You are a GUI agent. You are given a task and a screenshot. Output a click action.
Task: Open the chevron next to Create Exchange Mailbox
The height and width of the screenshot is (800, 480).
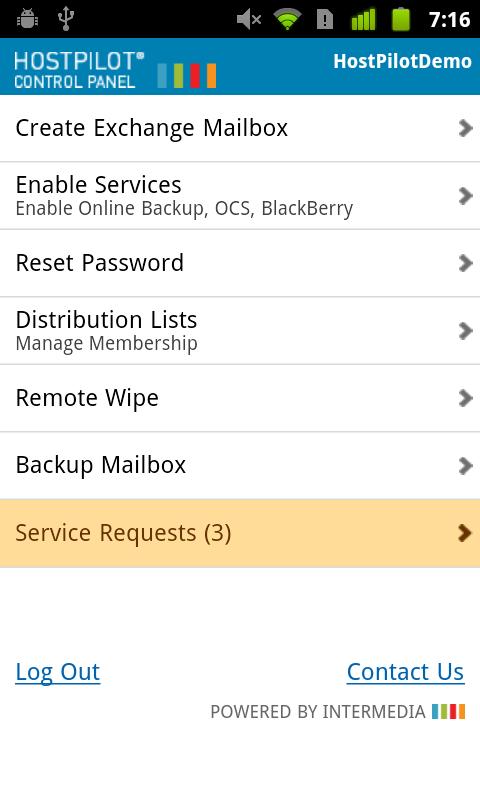(465, 128)
